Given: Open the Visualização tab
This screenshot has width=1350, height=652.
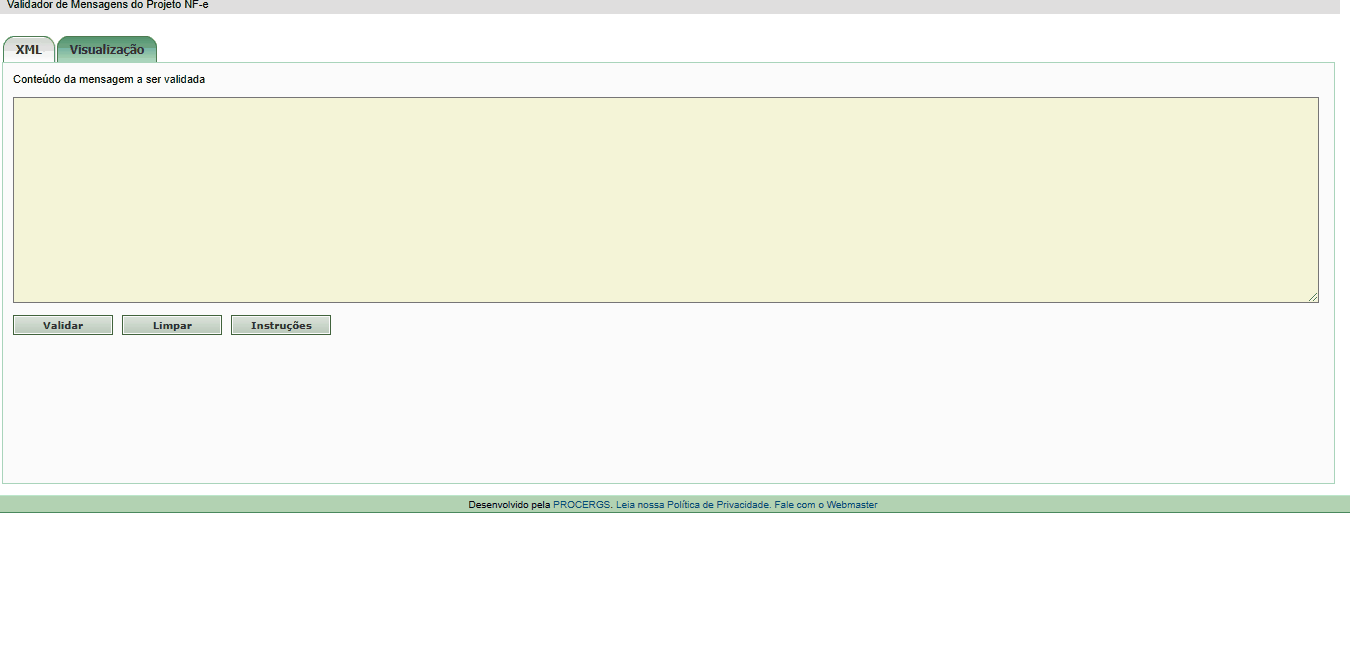Looking at the screenshot, I should pyautogui.click(x=107, y=50).
